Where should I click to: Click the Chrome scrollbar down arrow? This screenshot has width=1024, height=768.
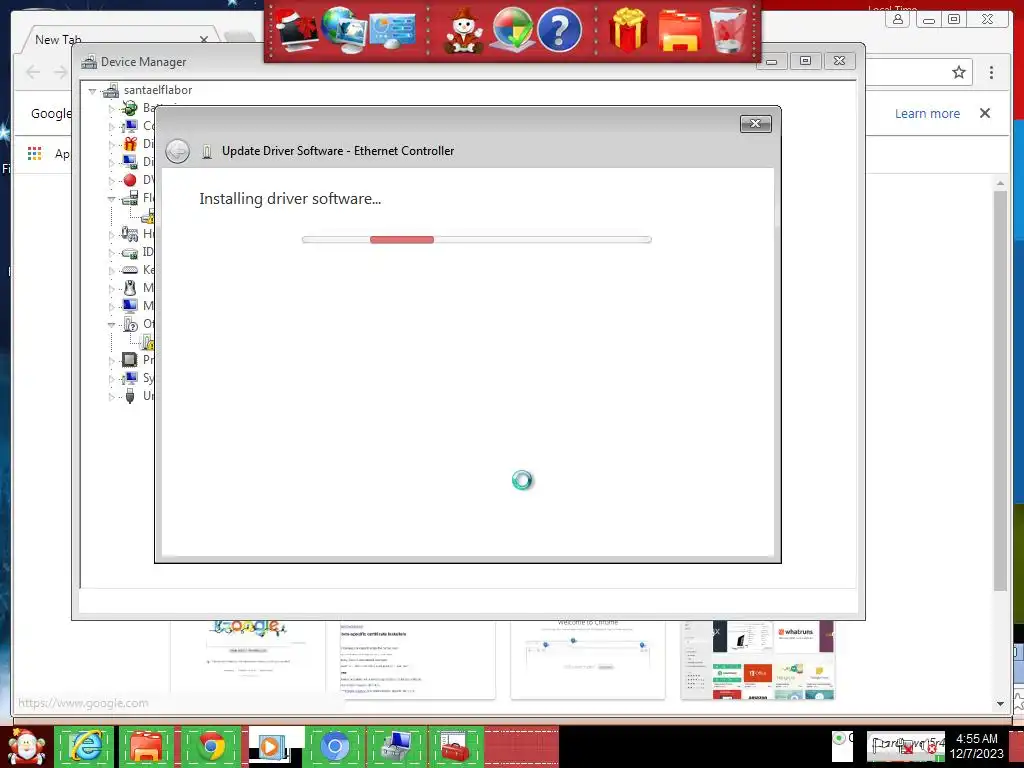click(1000, 704)
